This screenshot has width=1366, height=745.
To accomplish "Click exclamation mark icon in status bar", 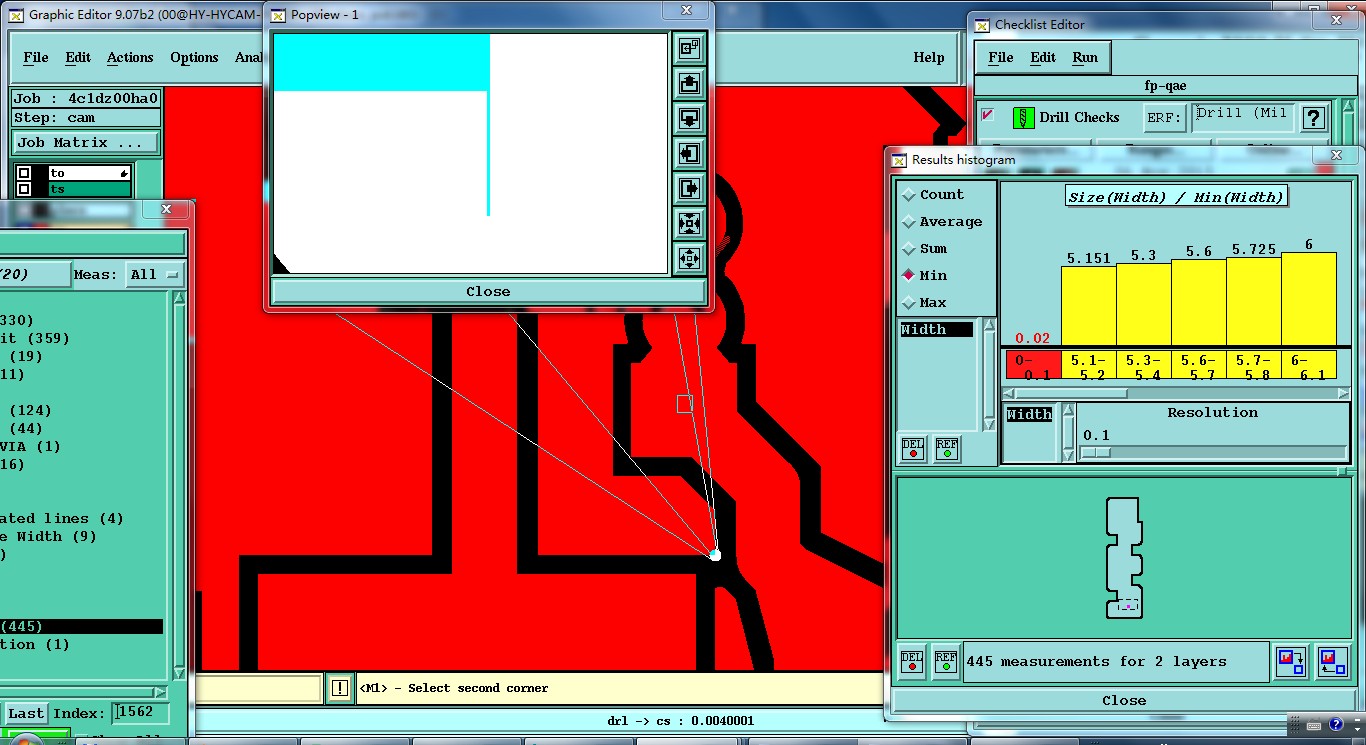I will point(340,688).
